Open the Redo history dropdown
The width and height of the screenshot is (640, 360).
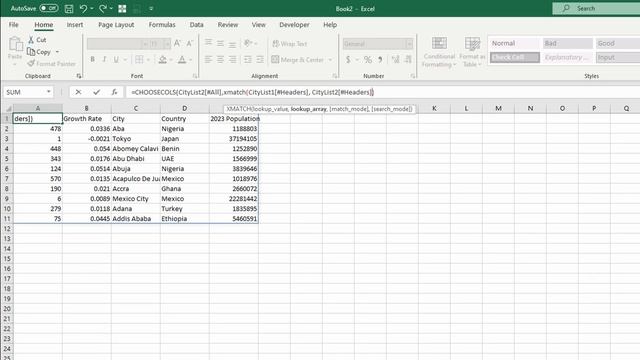point(111,9)
